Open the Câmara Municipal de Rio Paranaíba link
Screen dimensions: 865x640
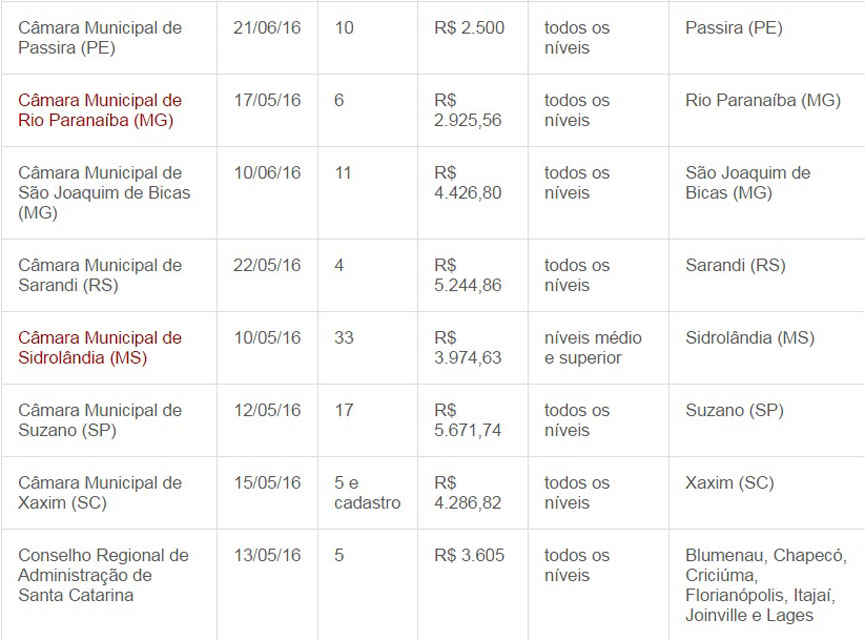[100, 110]
